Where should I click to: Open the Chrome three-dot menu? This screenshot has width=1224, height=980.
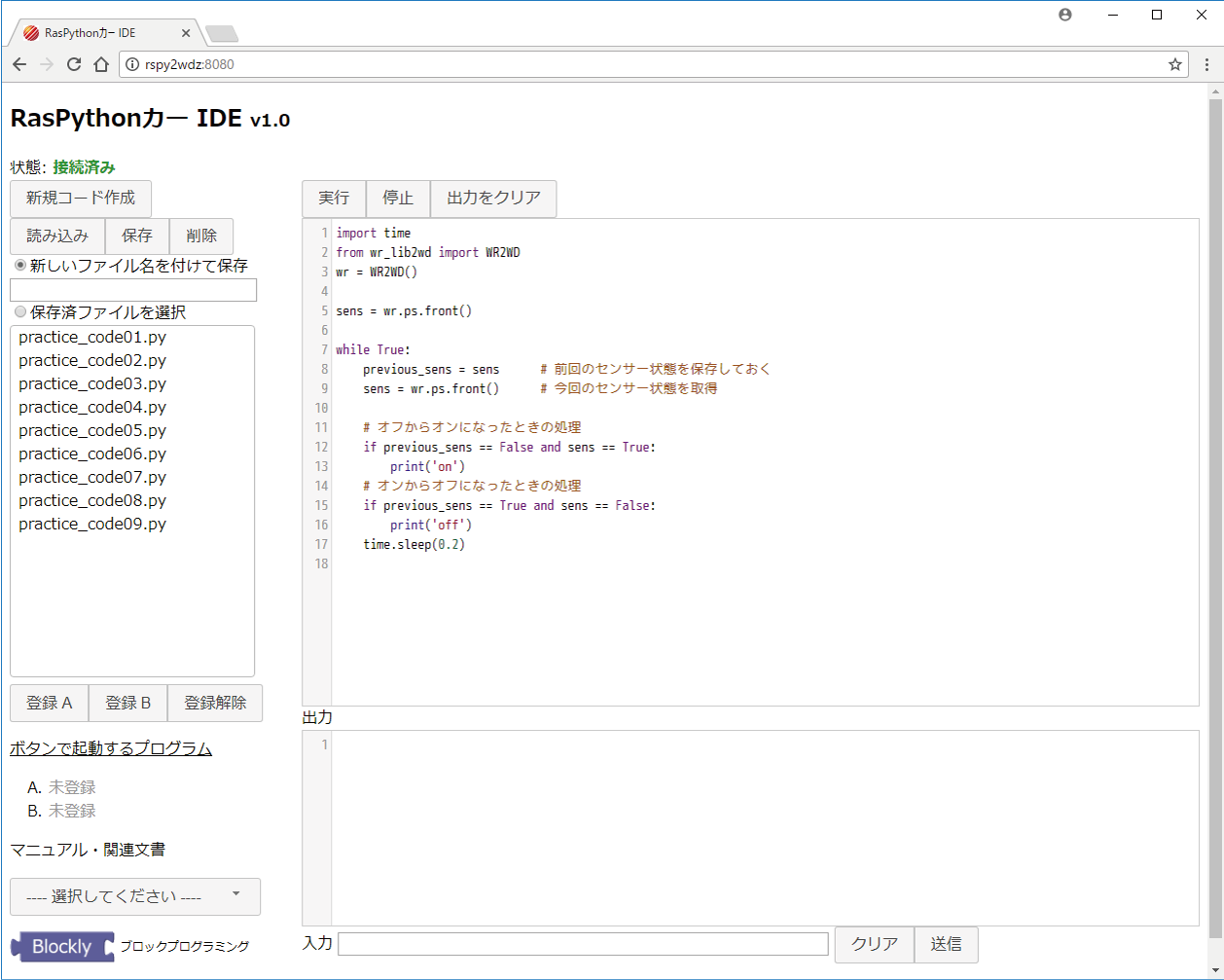point(1207,64)
